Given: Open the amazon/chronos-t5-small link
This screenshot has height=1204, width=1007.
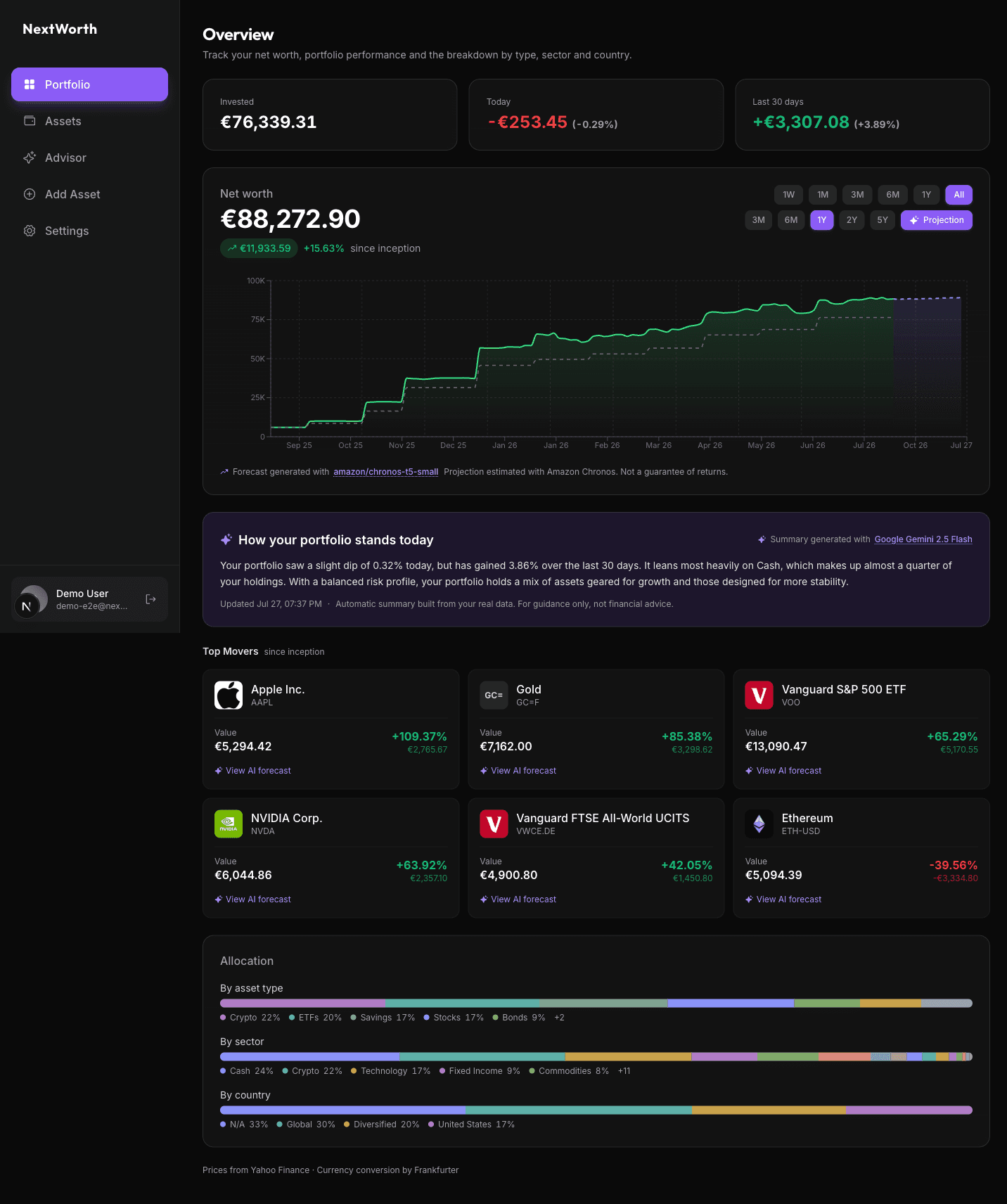Looking at the screenshot, I should 385,472.
